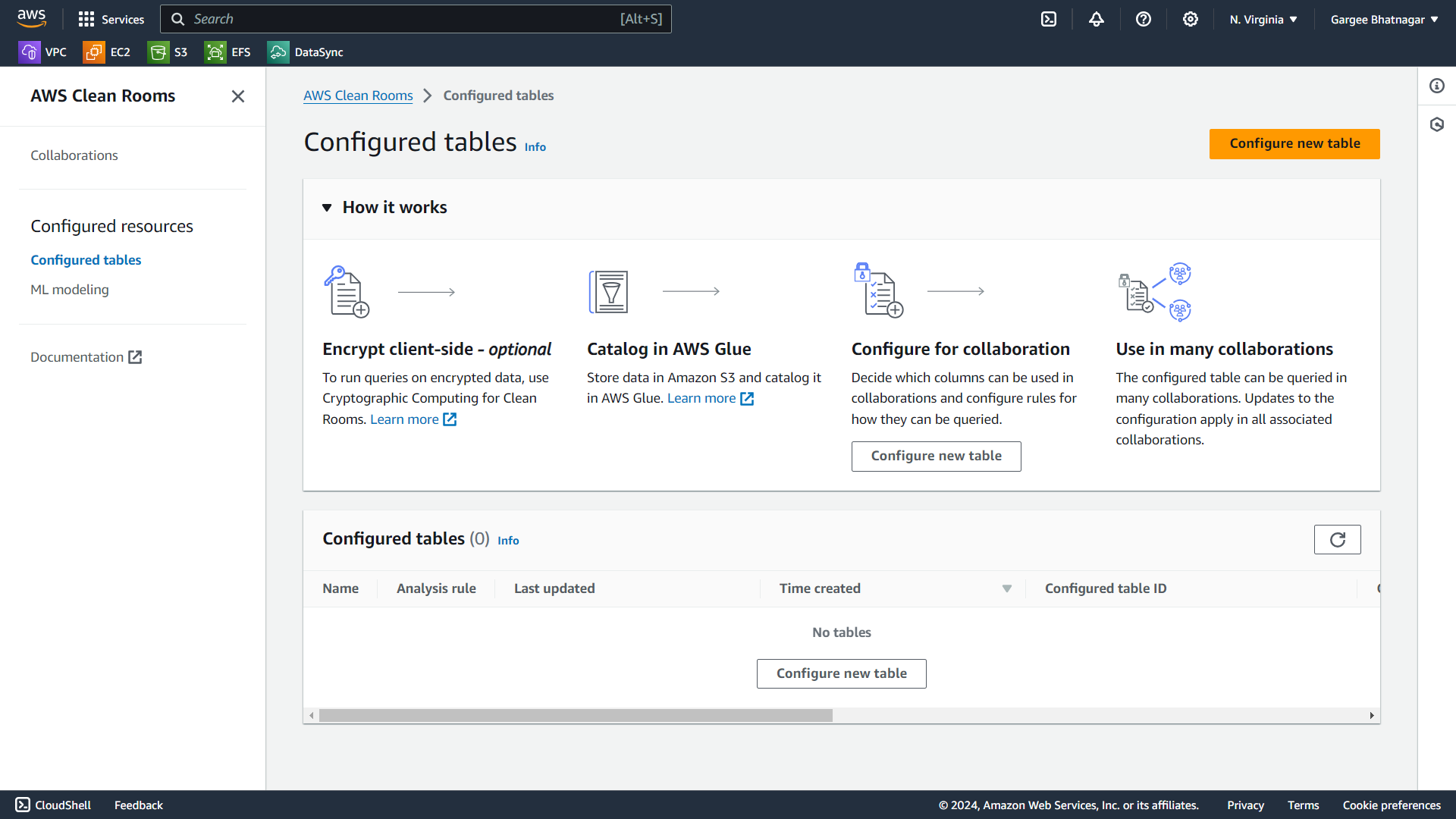Screen dimensions: 1456x819
Task: Select ML modeling in sidebar
Action: point(70,290)
